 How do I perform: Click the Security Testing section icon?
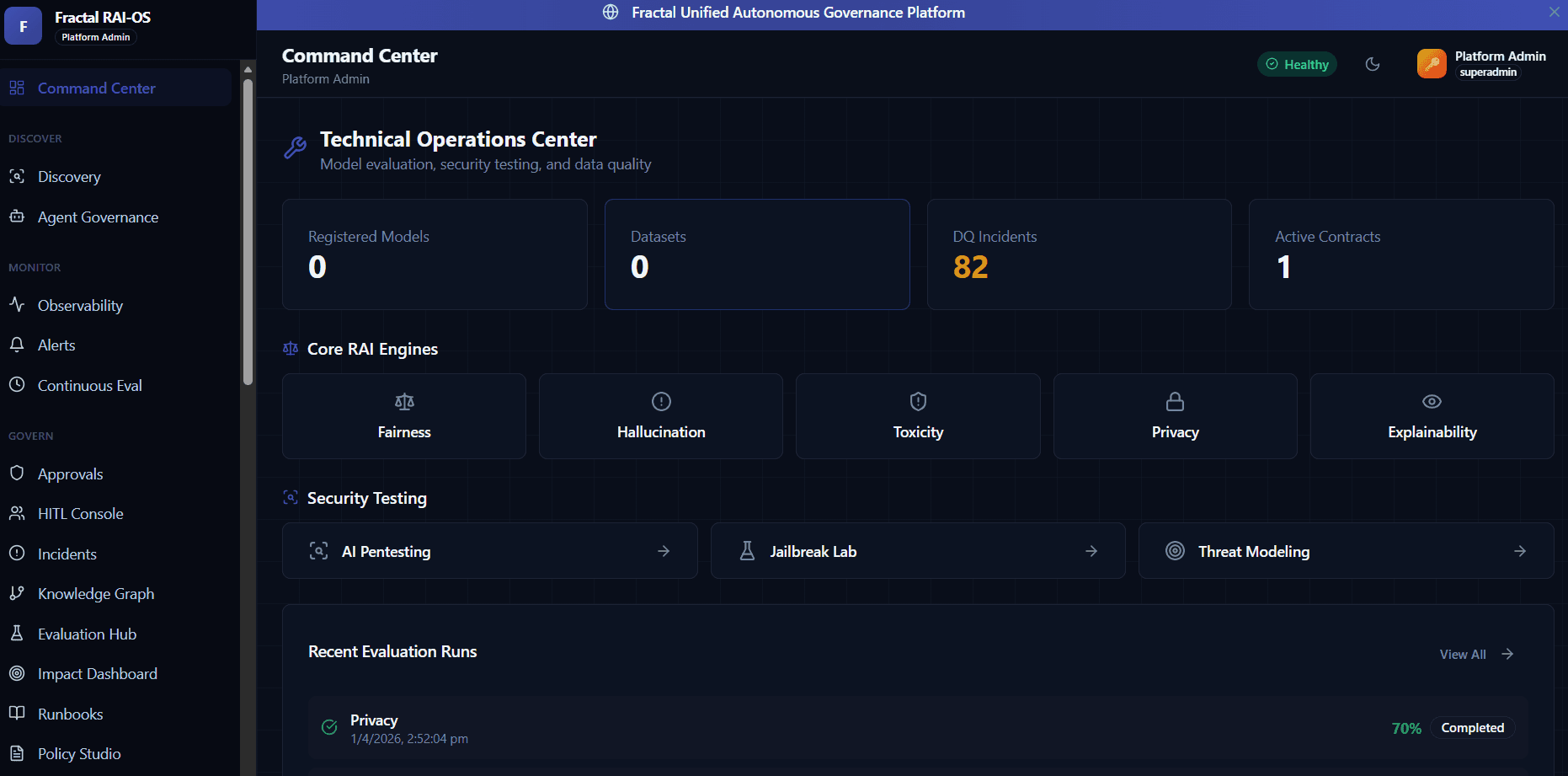pyautogui.click(x=291, y=497)
